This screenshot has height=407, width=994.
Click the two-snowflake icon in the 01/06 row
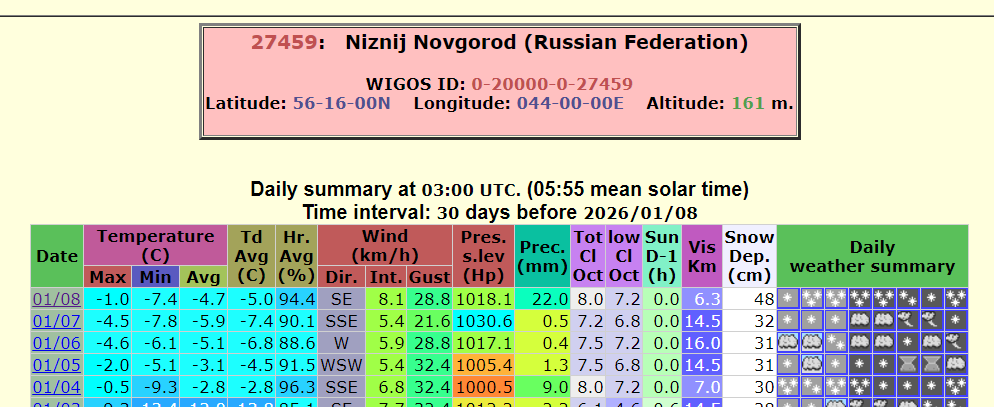[836, 342]
